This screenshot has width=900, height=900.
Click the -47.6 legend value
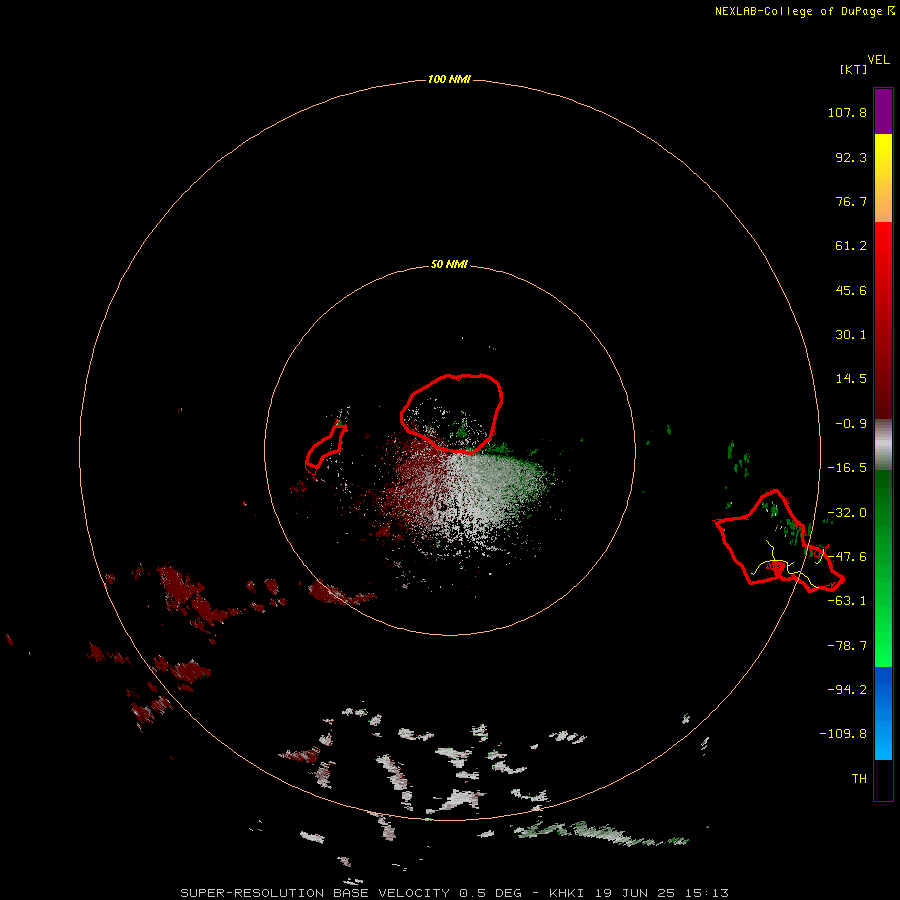847,557
